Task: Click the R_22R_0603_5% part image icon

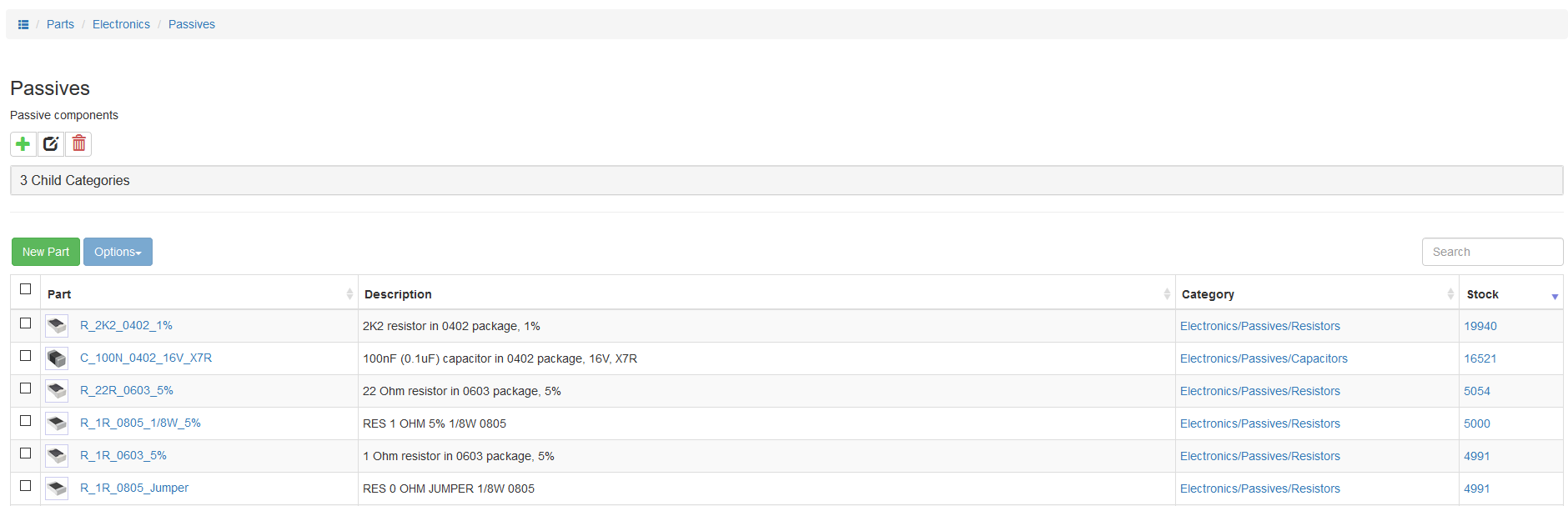Action: click(x=57, y=391)
